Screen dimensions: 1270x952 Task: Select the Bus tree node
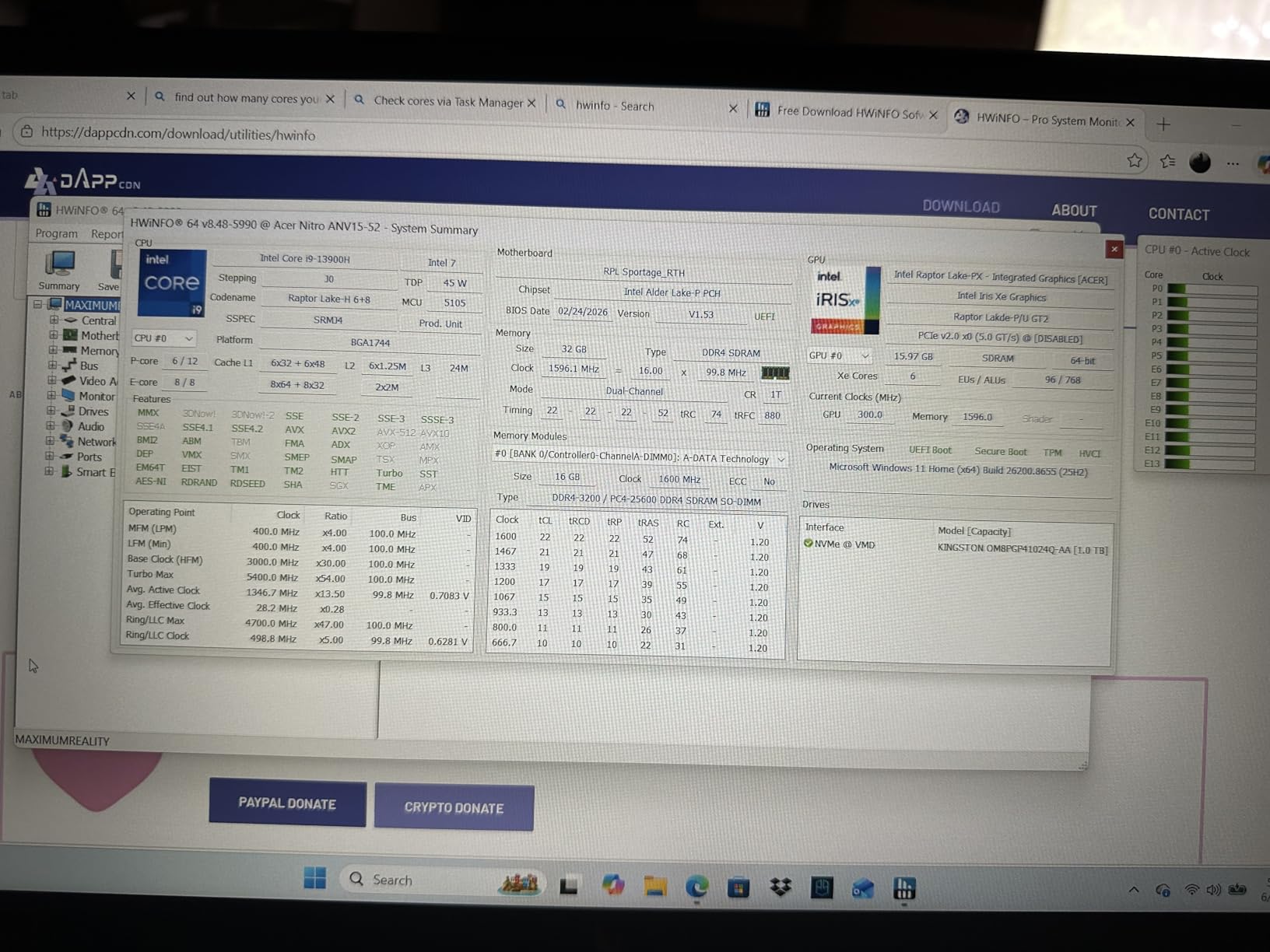click(81, 366)
